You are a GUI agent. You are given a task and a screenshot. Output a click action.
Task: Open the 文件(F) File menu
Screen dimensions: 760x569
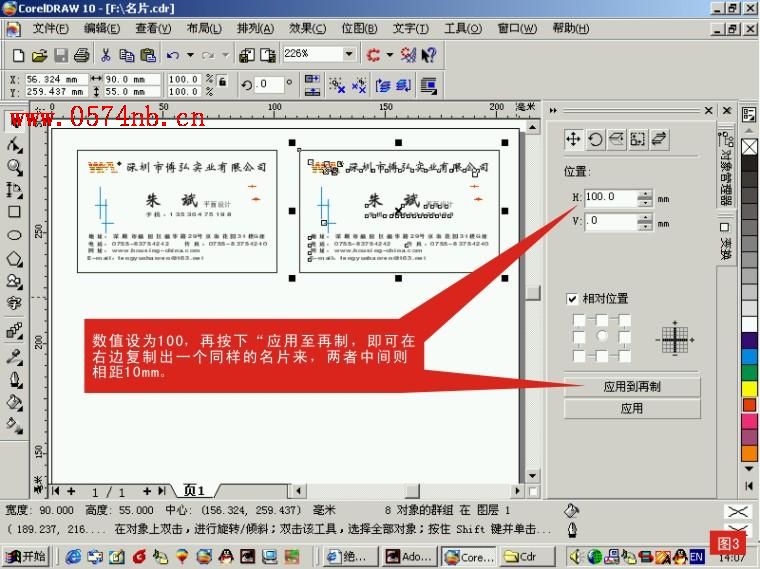click(50, 29)
